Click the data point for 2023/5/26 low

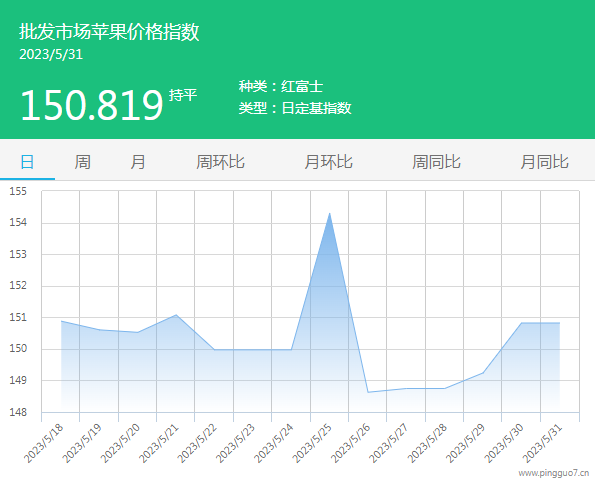click(368, 392)
